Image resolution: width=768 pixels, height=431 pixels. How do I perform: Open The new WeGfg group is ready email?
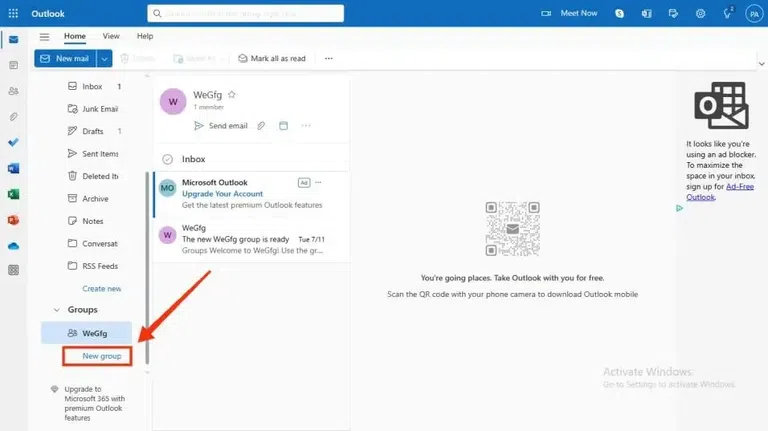tap(251, 239)
